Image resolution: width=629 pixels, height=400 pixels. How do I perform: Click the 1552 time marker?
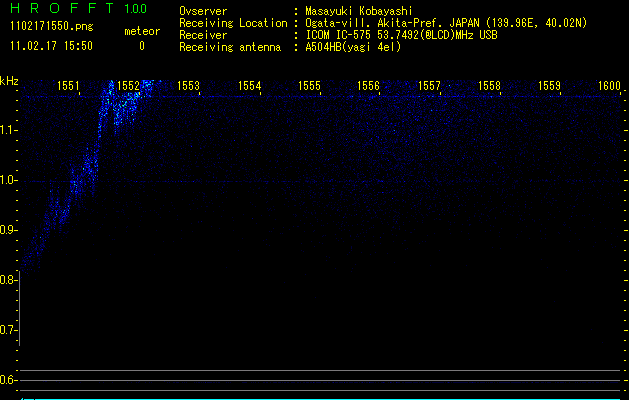pyautogui.click(x=128, y=85)
